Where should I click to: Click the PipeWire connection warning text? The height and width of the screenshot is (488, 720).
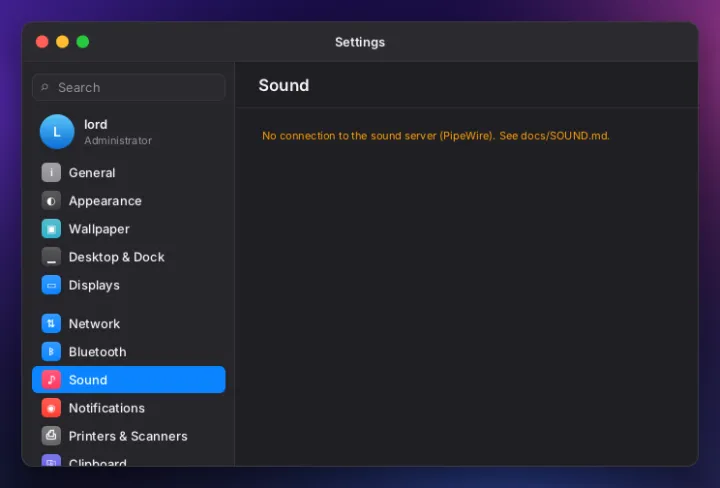pyautogui.click(x=436, y=136)
